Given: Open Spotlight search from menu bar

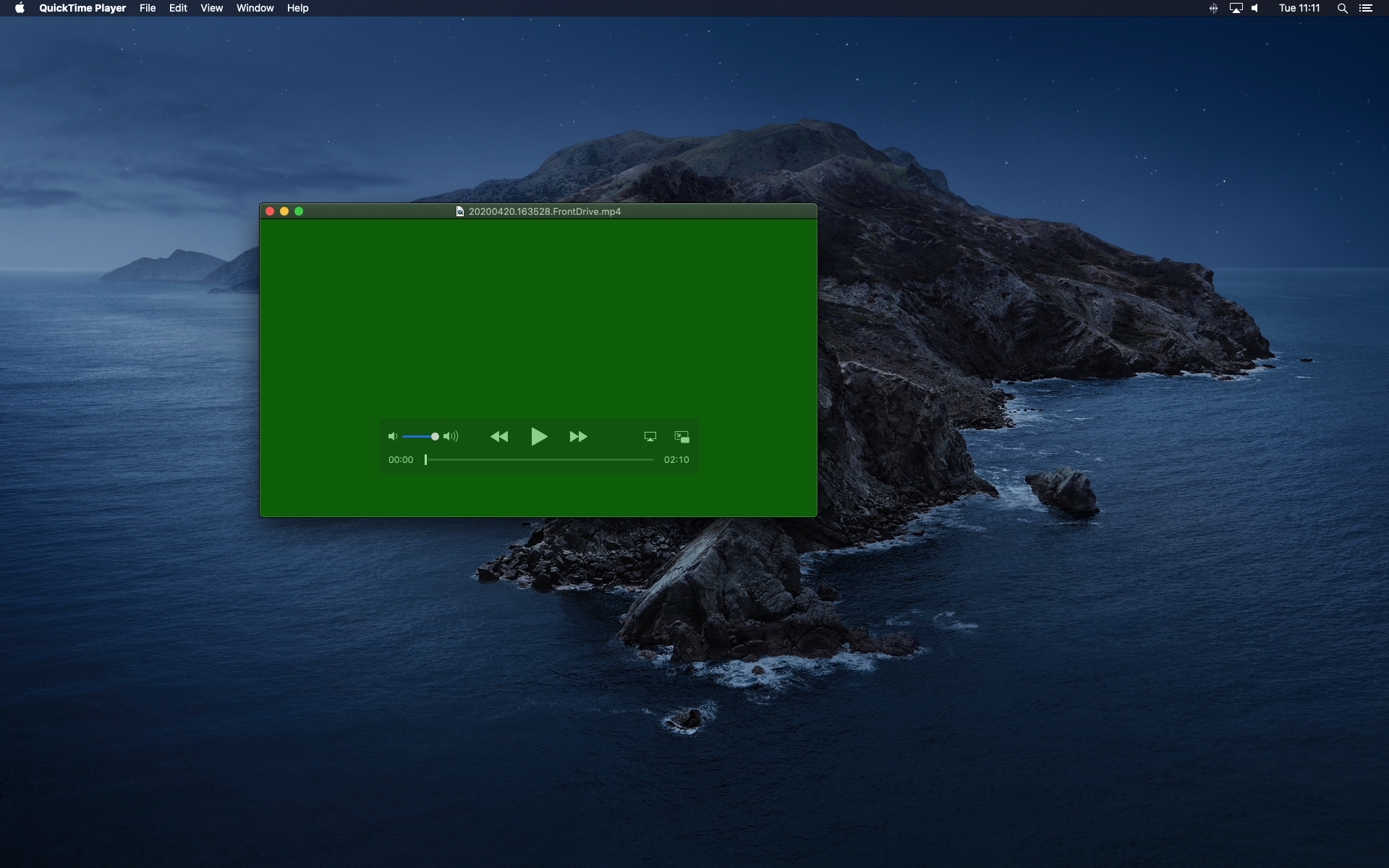Looking at the screenshot, I should click(1342, 8).
